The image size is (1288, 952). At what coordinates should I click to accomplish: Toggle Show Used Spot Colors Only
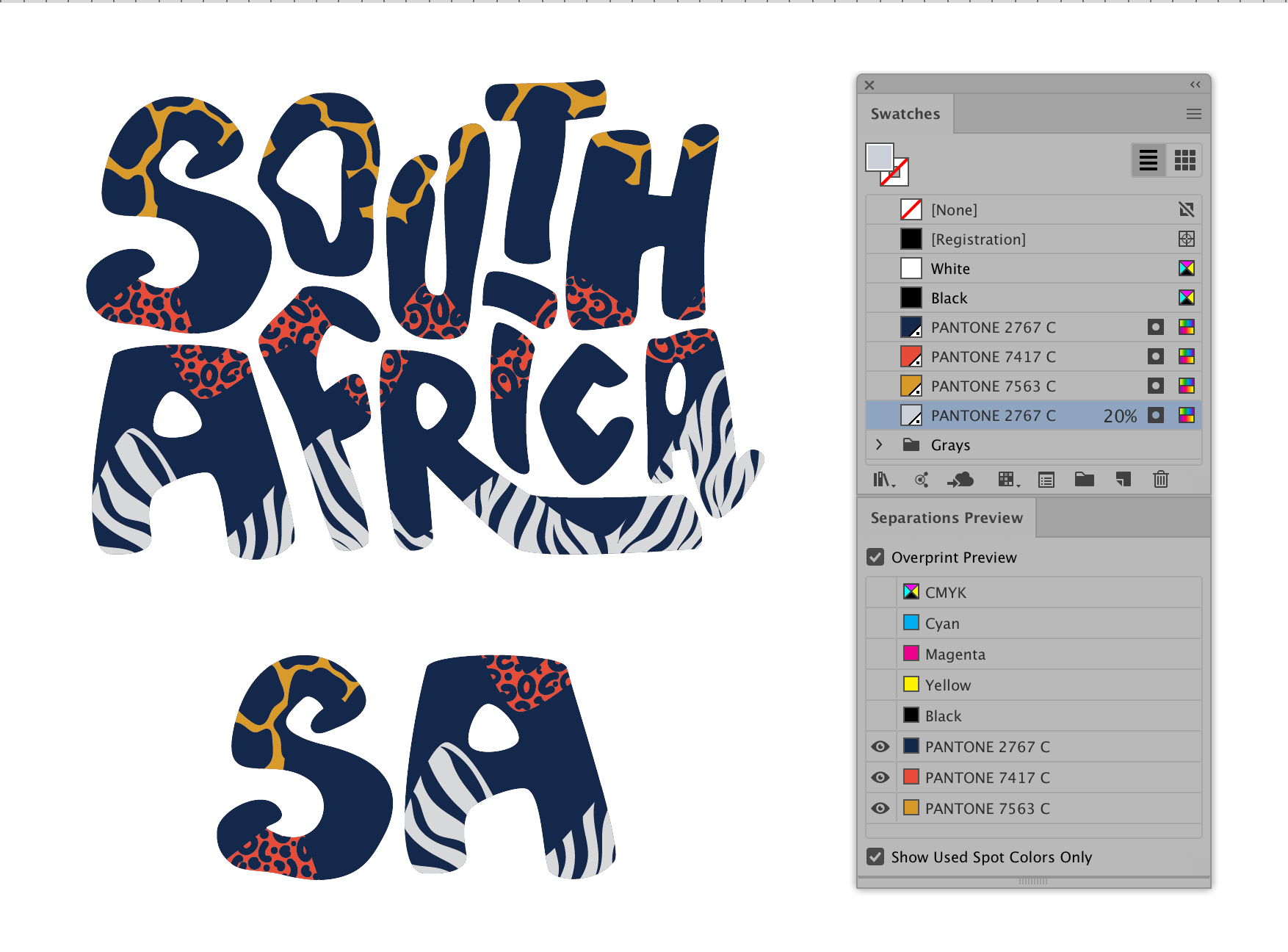pyautogui.click(x=875, y=857)
